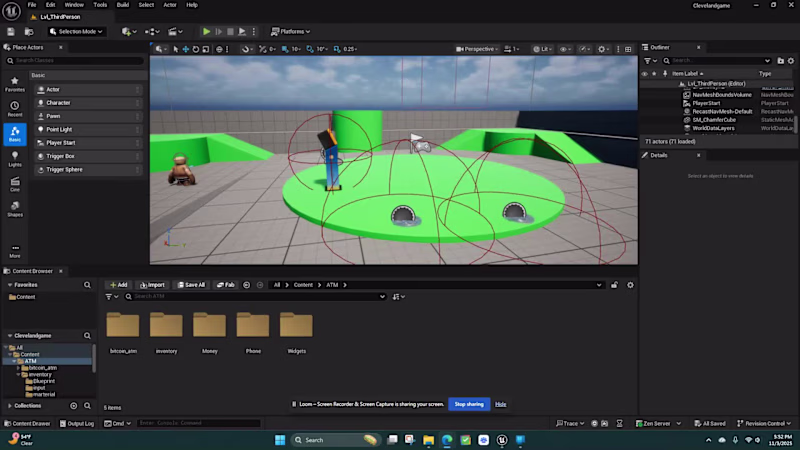
Task: Expand the Collections section
Action: 27,406
